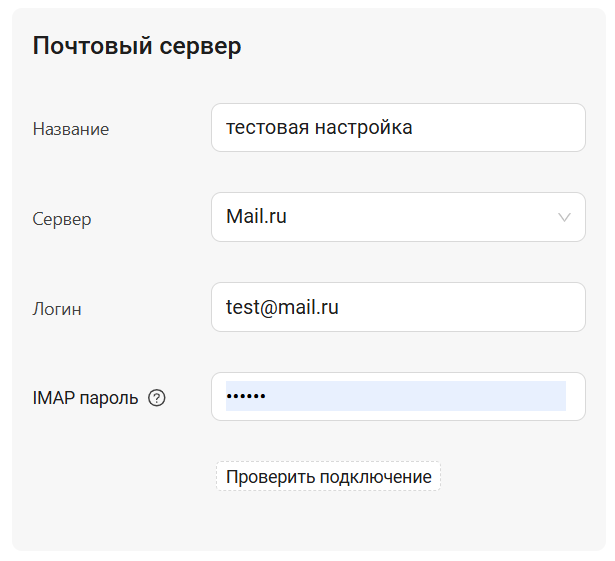Viewport: 615px width, 561px height.
Task: Click the blue highlighted area in password field
Action: point(420,396)
